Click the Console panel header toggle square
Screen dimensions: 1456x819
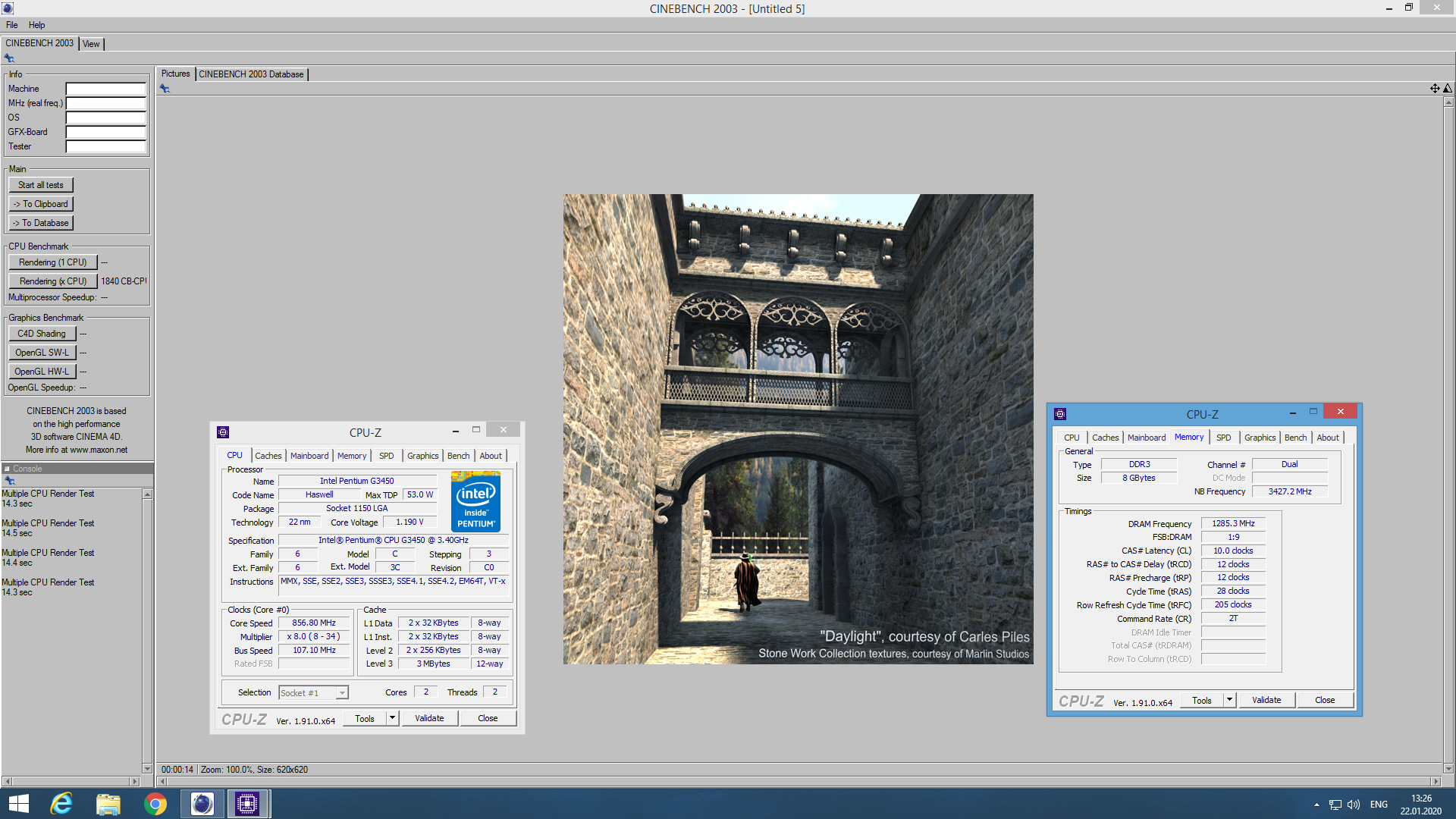(x=7, y=469)
